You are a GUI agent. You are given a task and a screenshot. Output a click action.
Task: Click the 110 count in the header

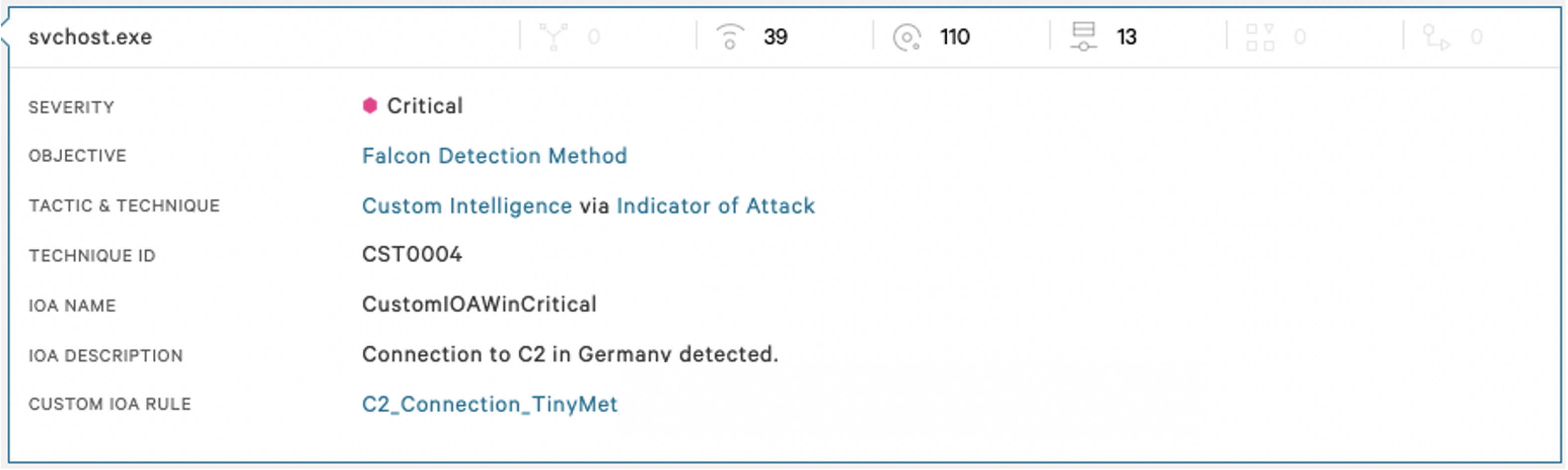coord(954,37)
